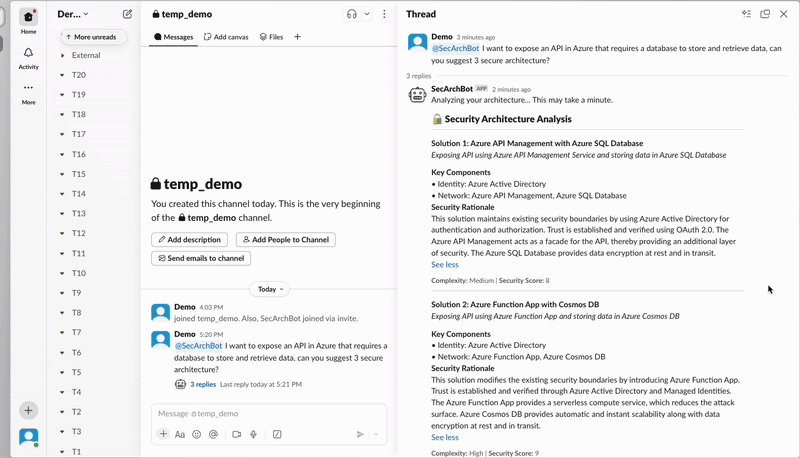This screenshot has width=800, height=458.
Task: Click the compose new message icon
Action: [127, 14]
